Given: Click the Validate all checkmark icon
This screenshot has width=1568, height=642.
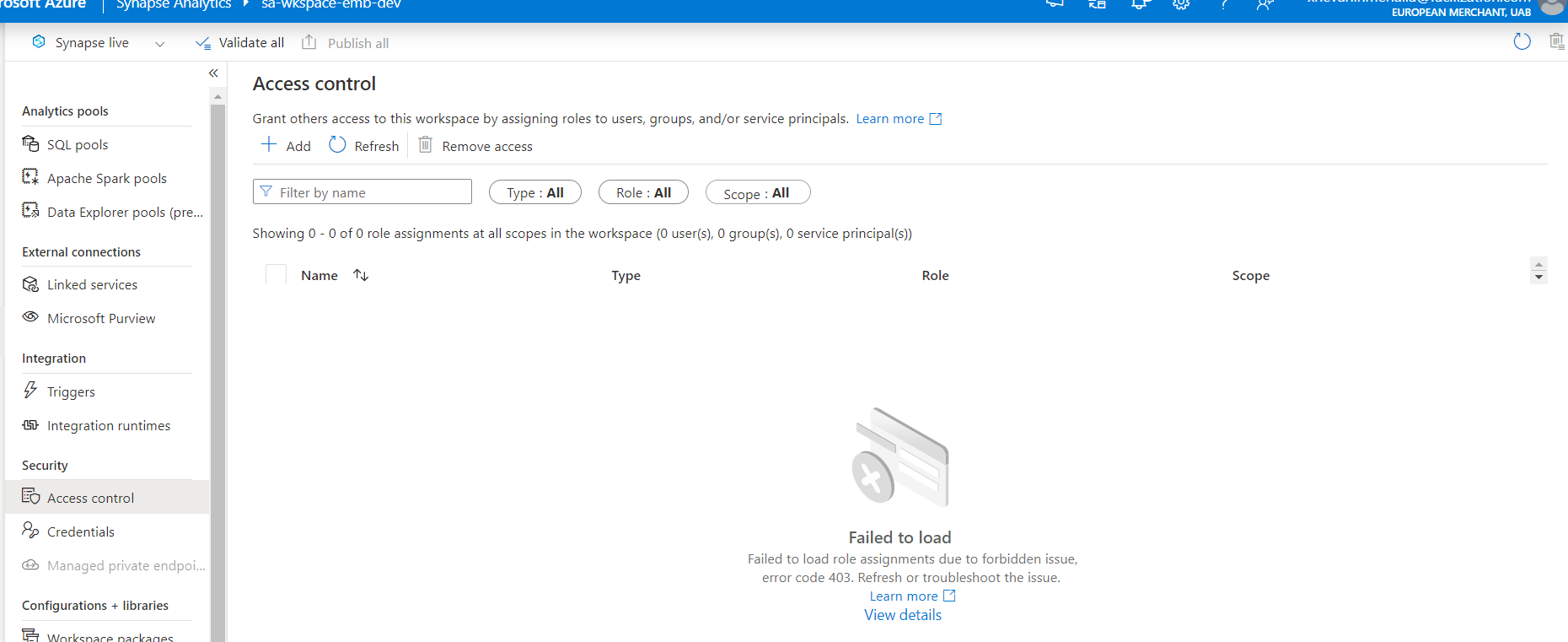Looking at the screenshot, I should pos(203,43).
